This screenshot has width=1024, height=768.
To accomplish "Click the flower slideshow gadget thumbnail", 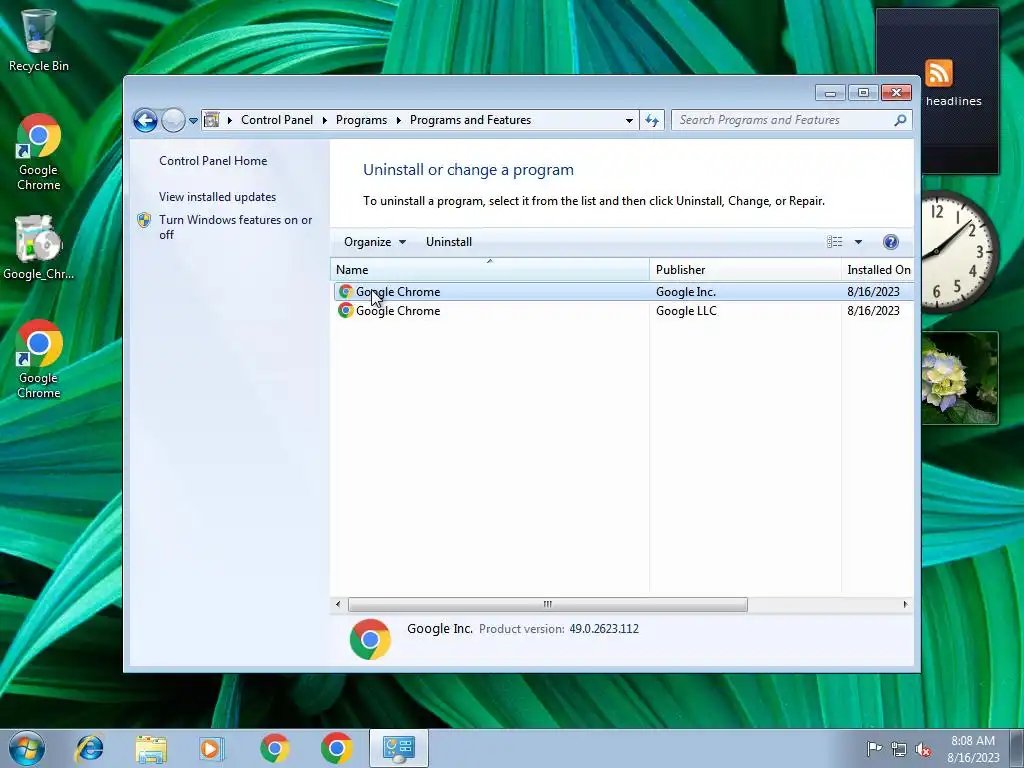I will (960, 378).
